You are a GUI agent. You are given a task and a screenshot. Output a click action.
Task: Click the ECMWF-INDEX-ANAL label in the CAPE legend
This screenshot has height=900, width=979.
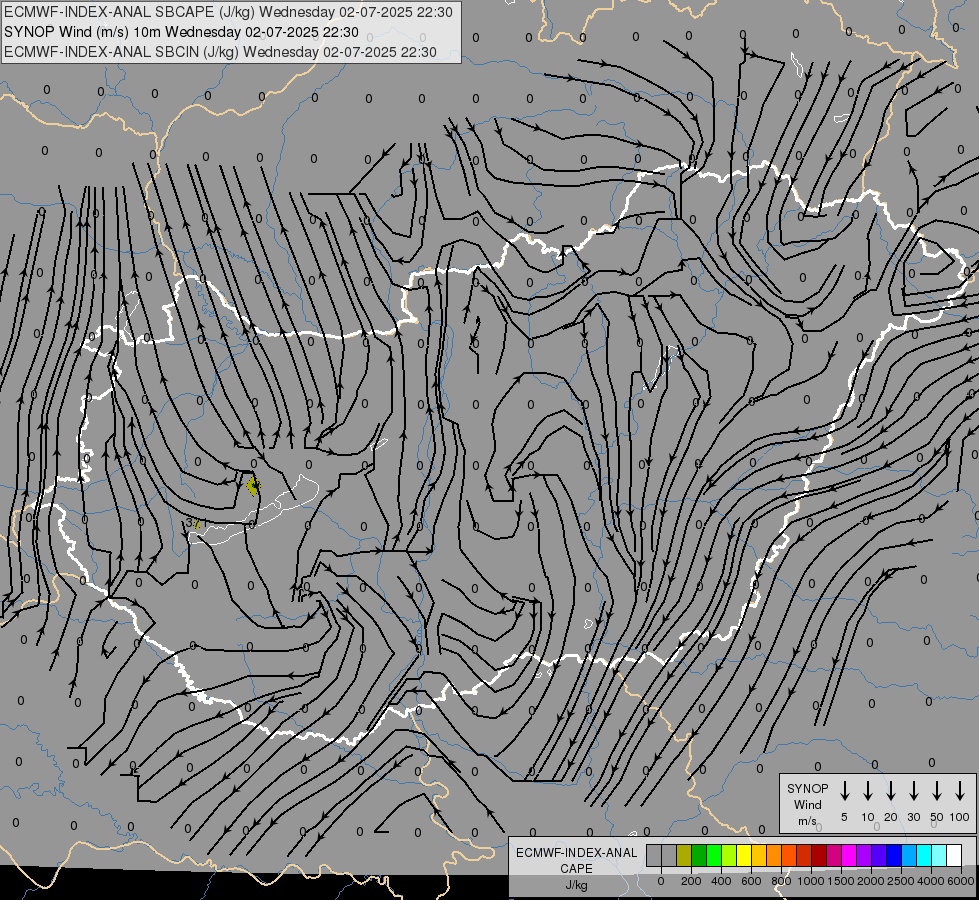[x=576, y=853]
